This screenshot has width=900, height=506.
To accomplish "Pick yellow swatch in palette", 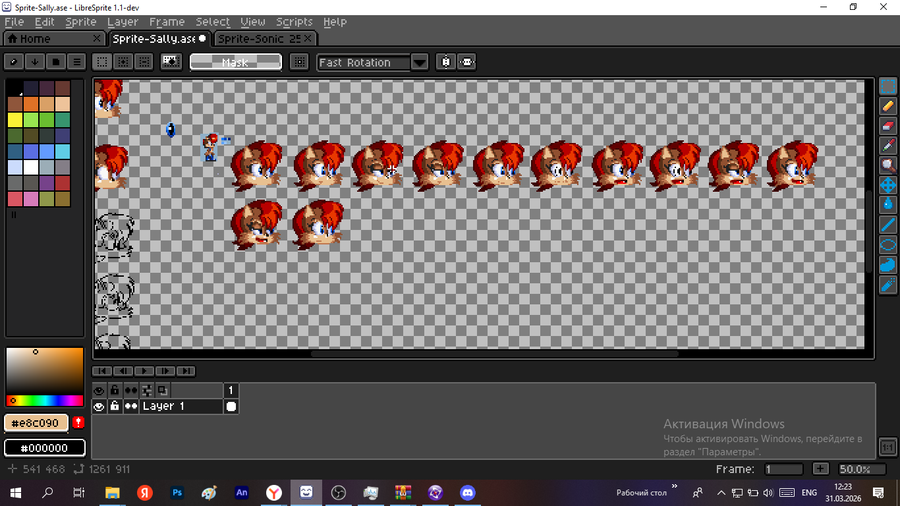I will (15, 119).
